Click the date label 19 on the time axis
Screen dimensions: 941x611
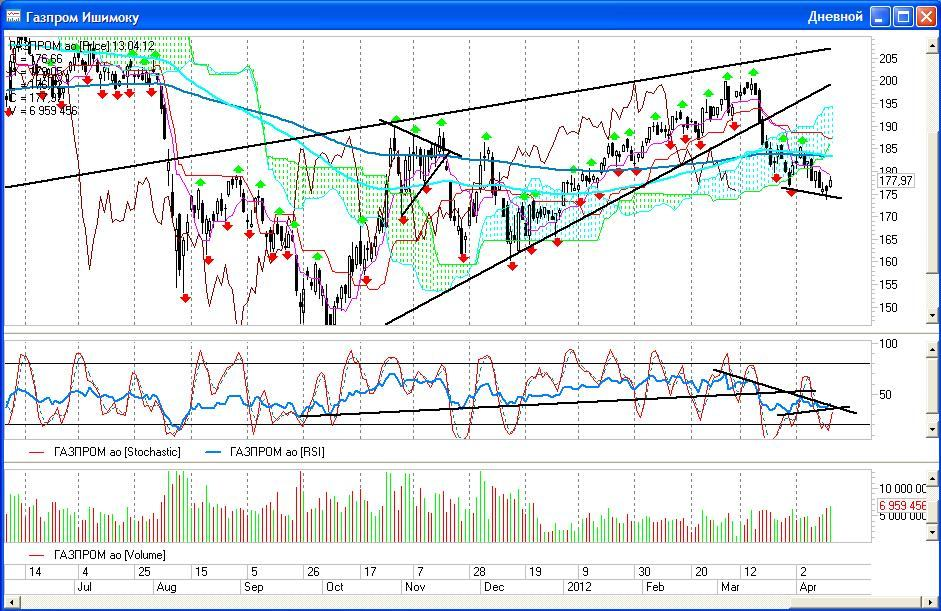[535, 571]
